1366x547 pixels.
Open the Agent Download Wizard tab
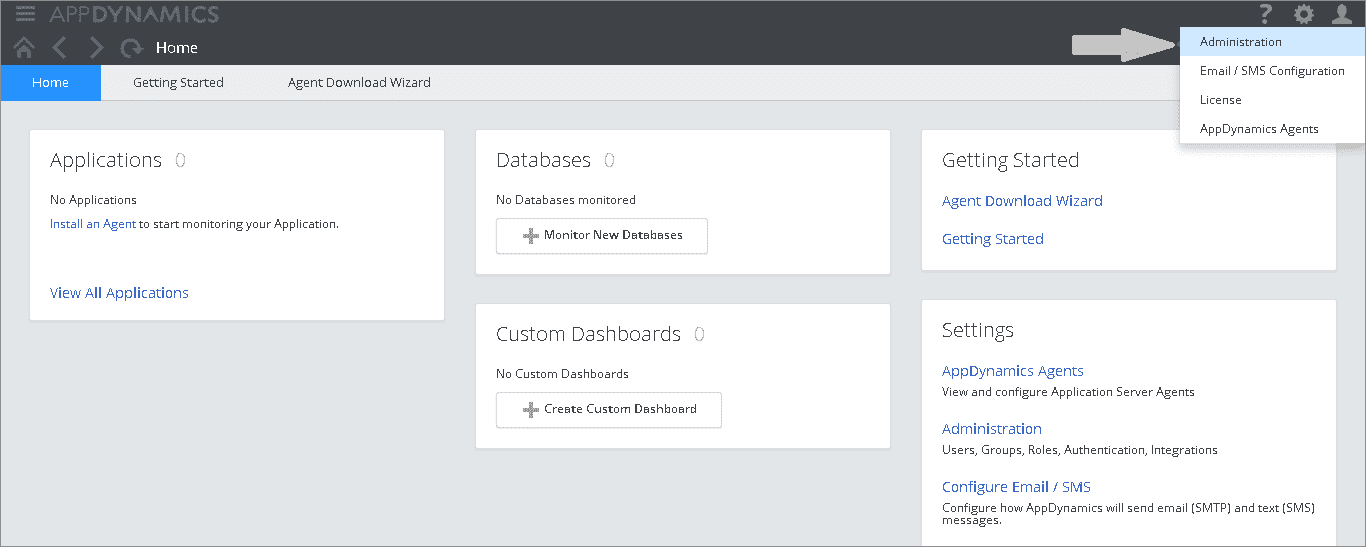tap(359, 83)
